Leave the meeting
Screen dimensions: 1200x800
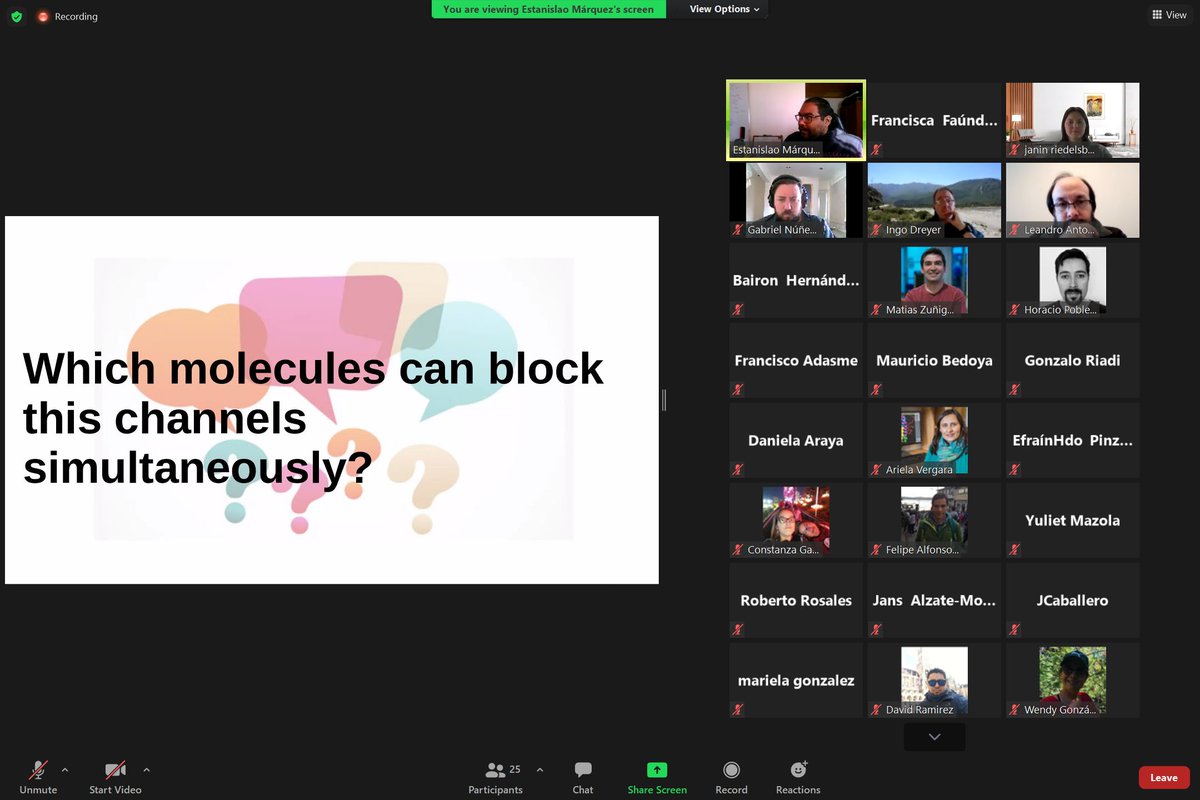(1164, 777)
